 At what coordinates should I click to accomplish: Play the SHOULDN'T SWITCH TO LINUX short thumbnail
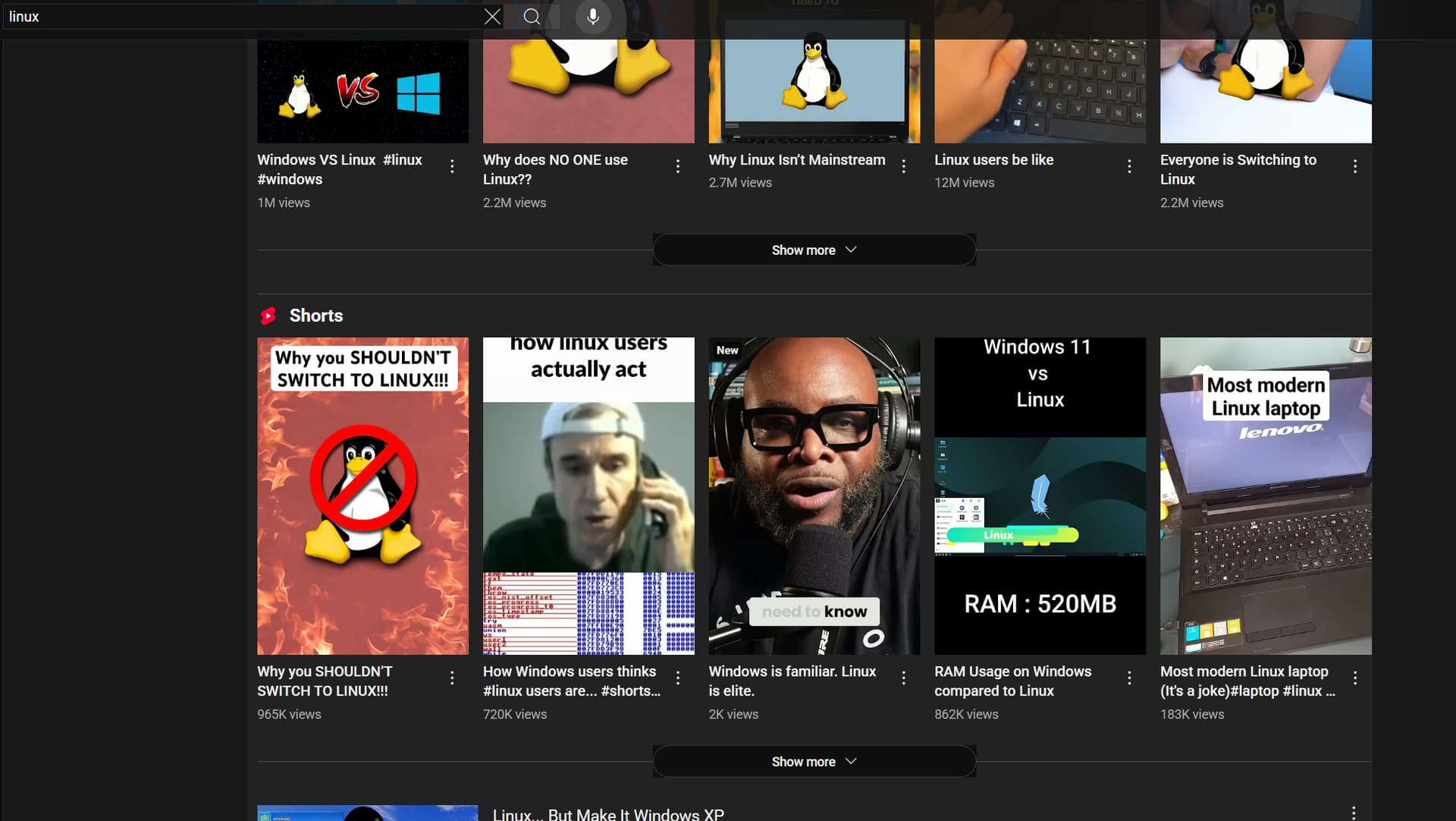(x=362, y=496)
